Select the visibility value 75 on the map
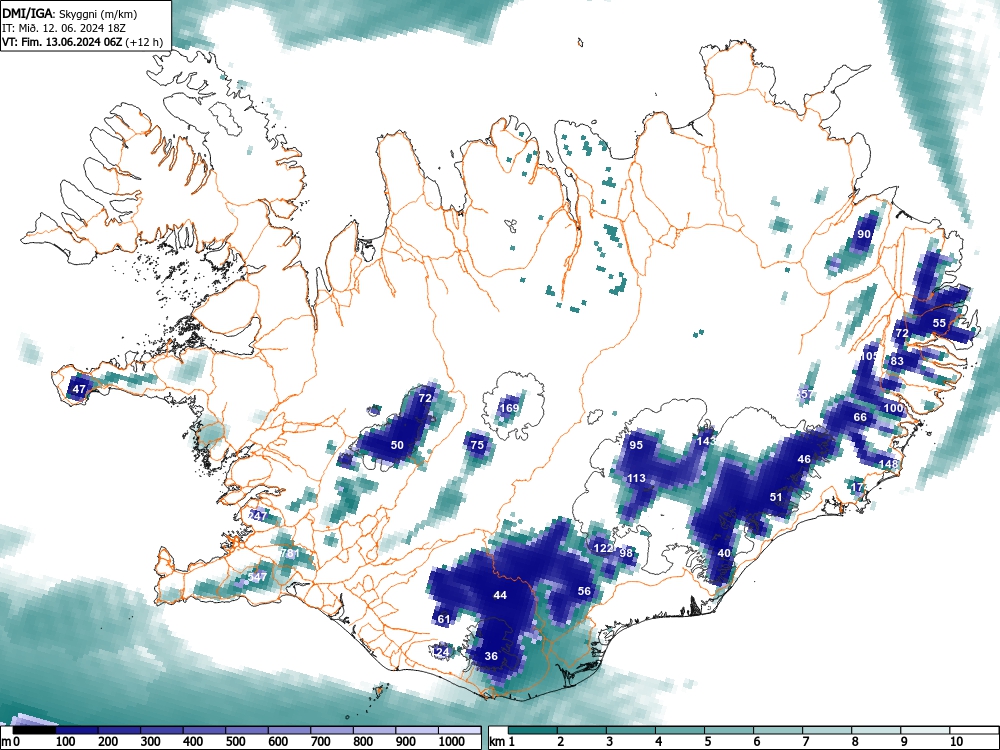1000x750 pixels. [x=477, y=445]
